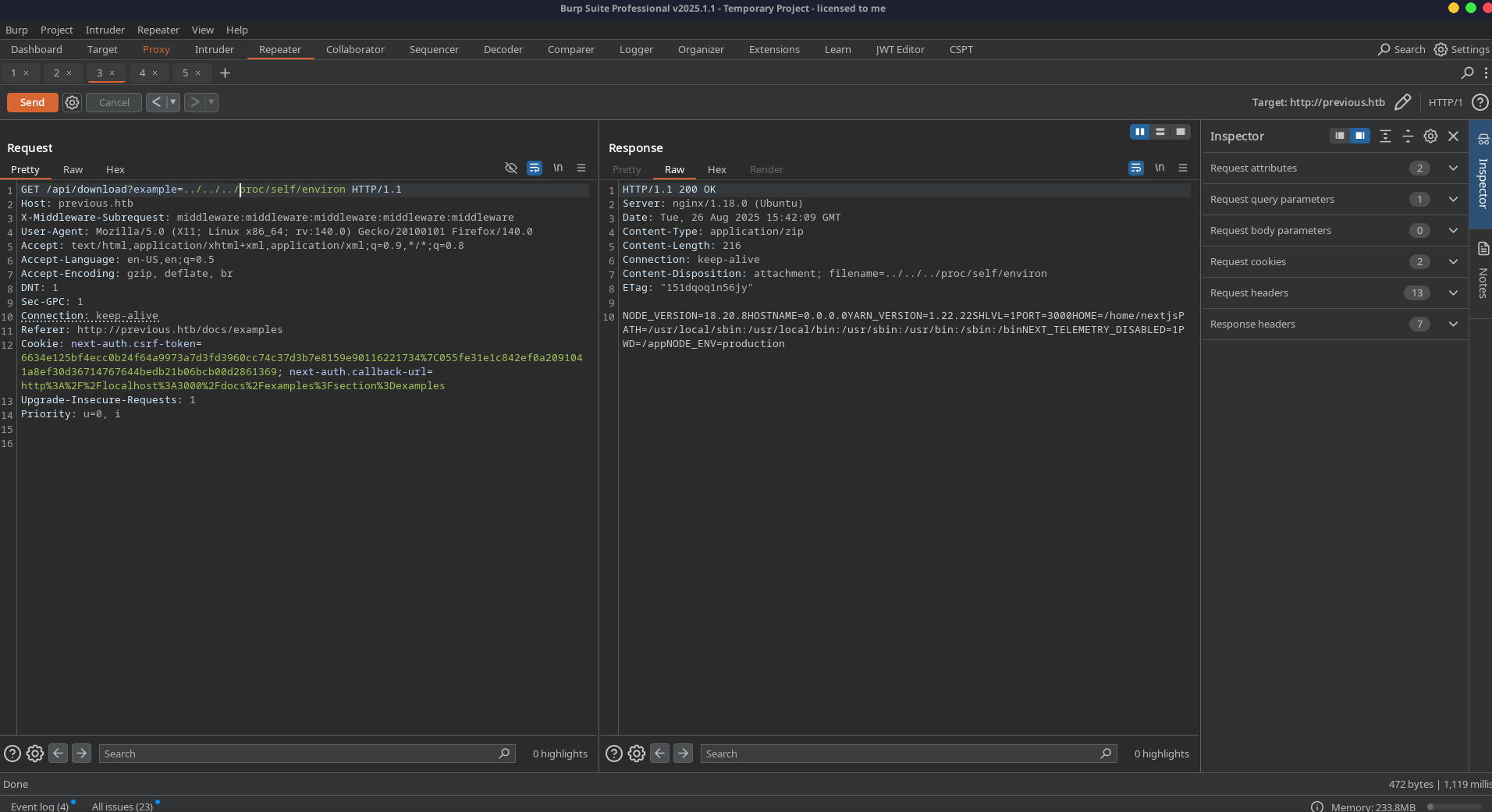1492x812 pixels.
Task: Click the search magnifier in the repeater tab bar
Action: [x=1467, y=73]
